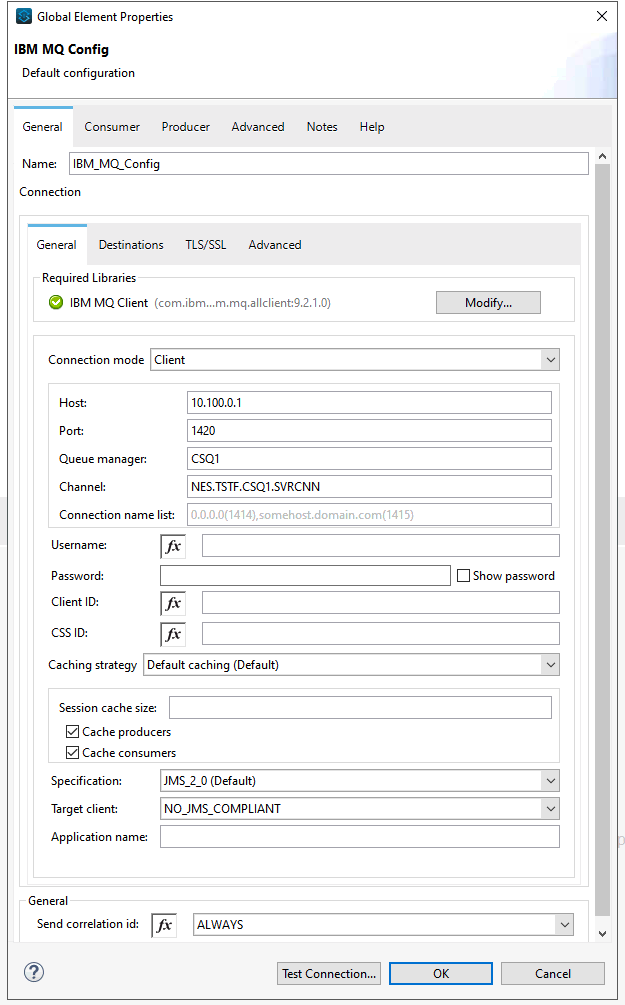Click the Queue manager field CSQ1
The image size is (625, 1005).
(369, 458)
